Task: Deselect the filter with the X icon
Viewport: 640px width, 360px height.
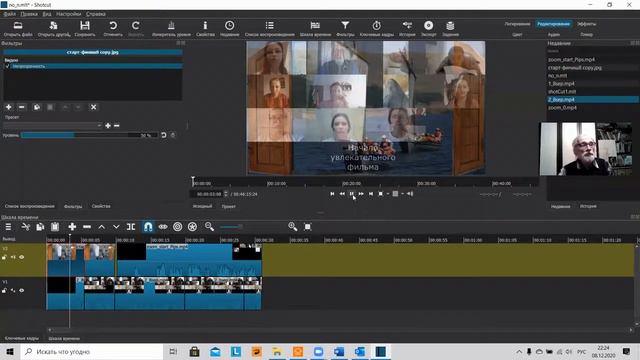Action: (x=93, y=107)
